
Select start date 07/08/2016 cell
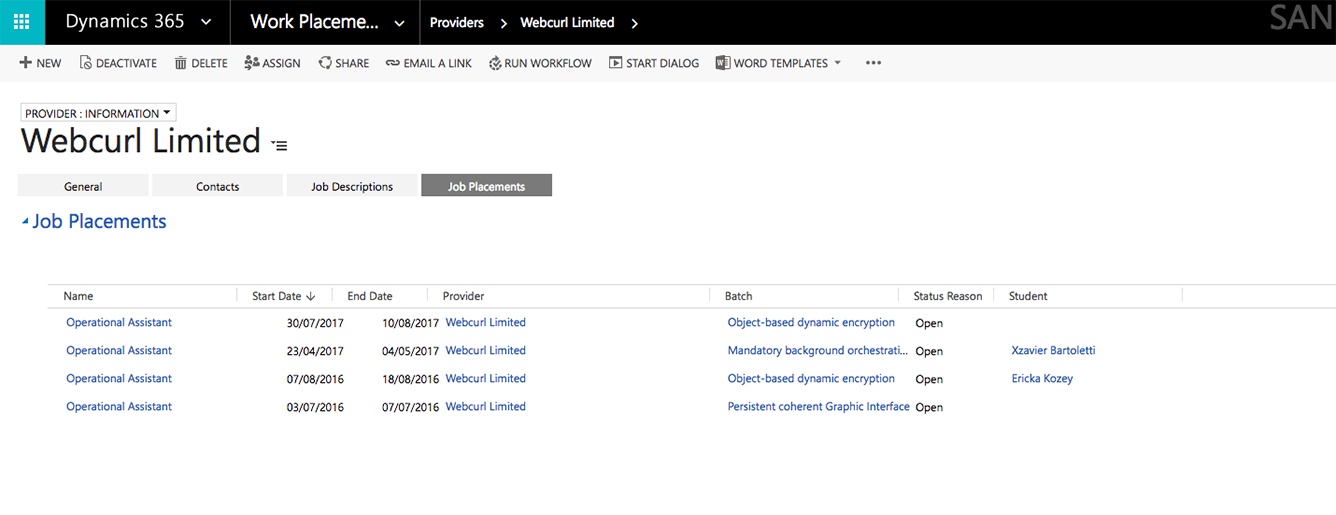315,379
